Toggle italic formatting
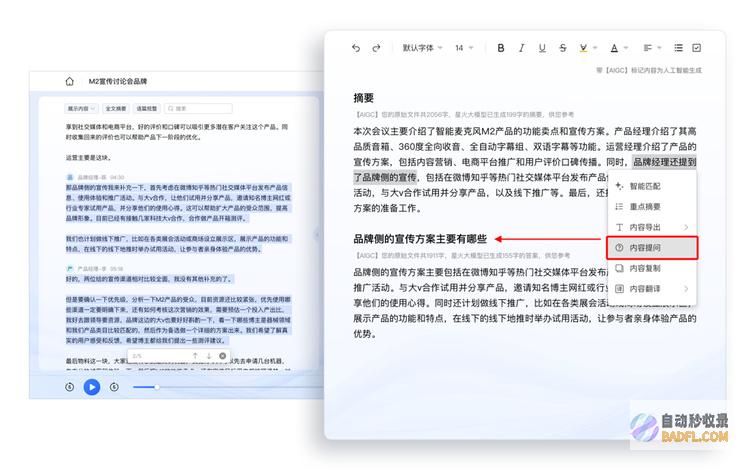The image size is (750, 470). point(521,48)
